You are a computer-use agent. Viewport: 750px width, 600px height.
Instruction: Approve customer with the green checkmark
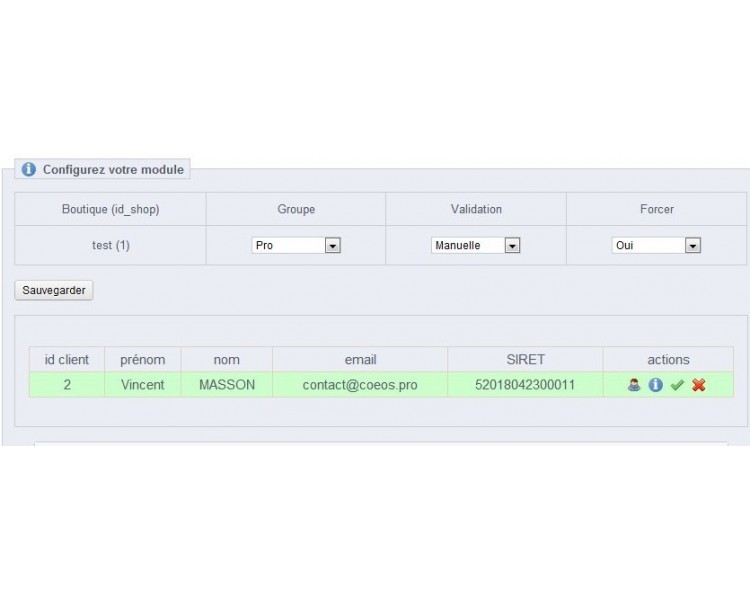tap(677, 385)
